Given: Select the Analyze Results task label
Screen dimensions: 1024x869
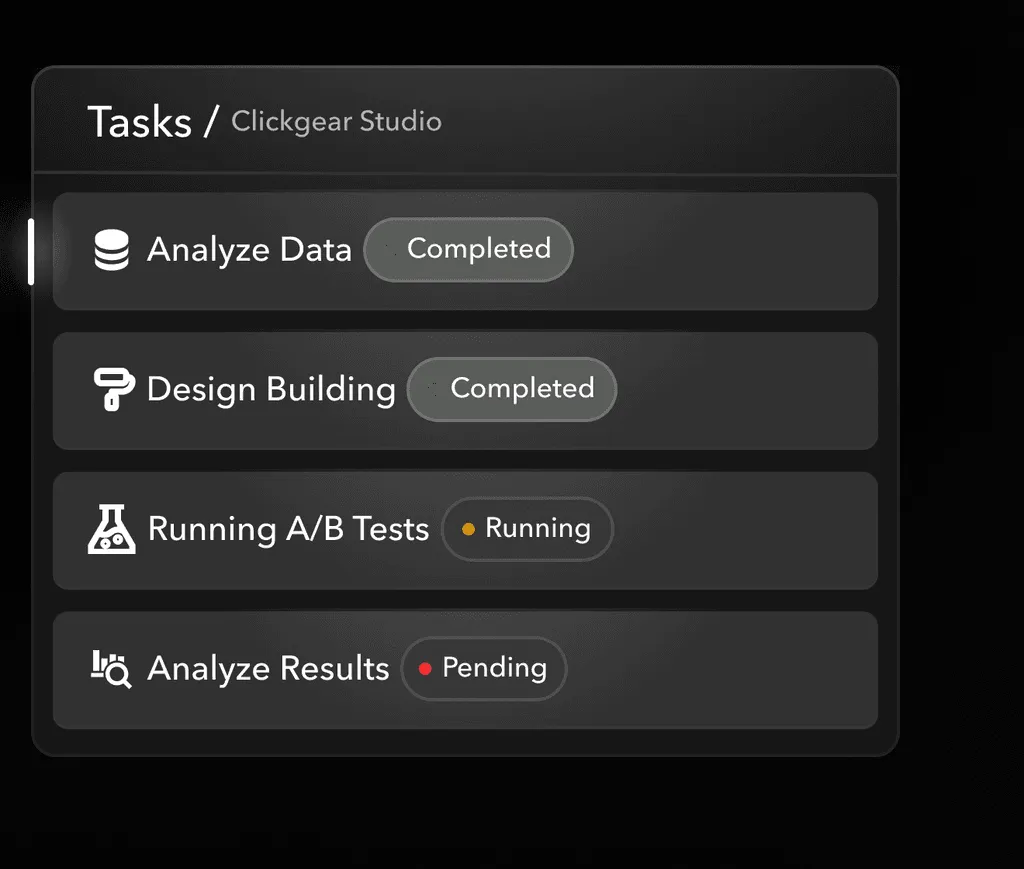Looking at the screenshot, I should (x=268, y=669).
